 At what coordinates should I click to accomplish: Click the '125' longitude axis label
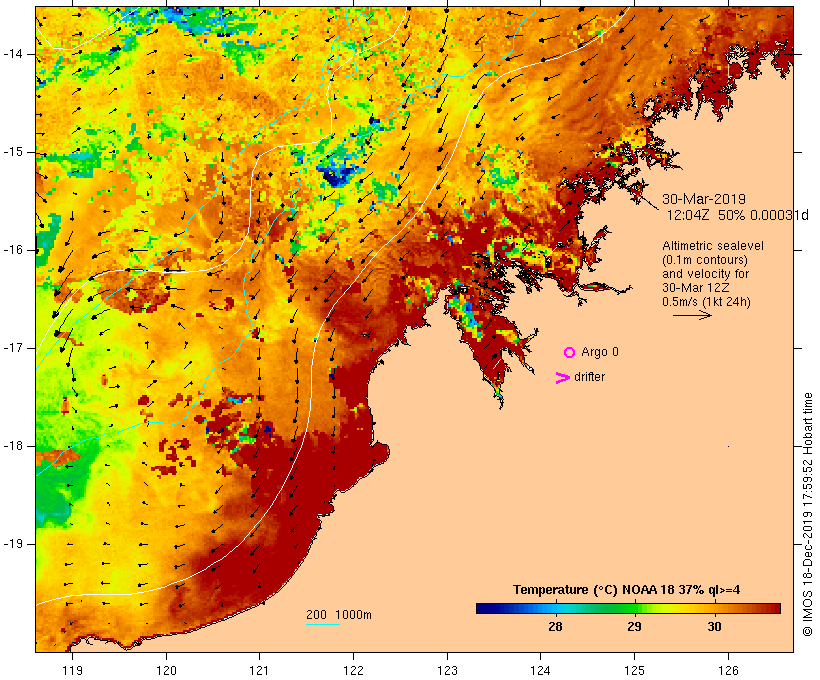pyautogui.click(x=635, y=670)
